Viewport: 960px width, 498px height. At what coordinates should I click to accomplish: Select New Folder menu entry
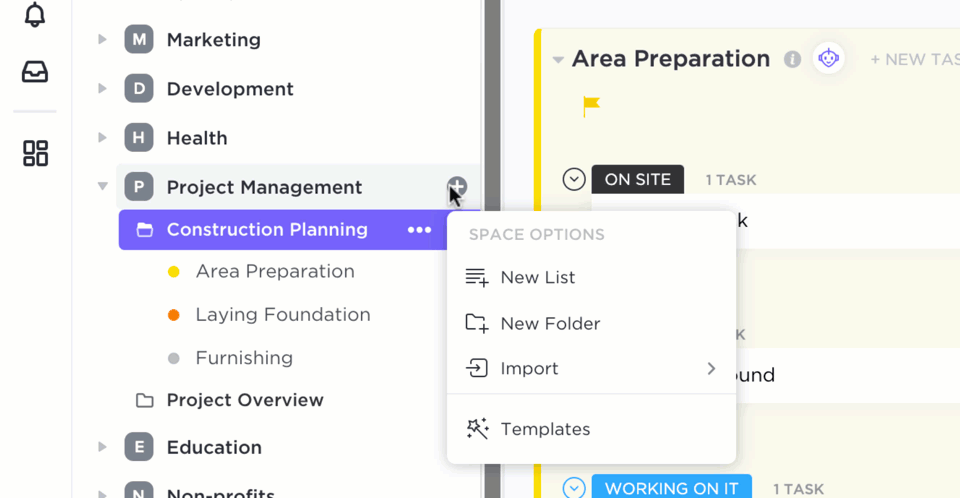point(549,323)
